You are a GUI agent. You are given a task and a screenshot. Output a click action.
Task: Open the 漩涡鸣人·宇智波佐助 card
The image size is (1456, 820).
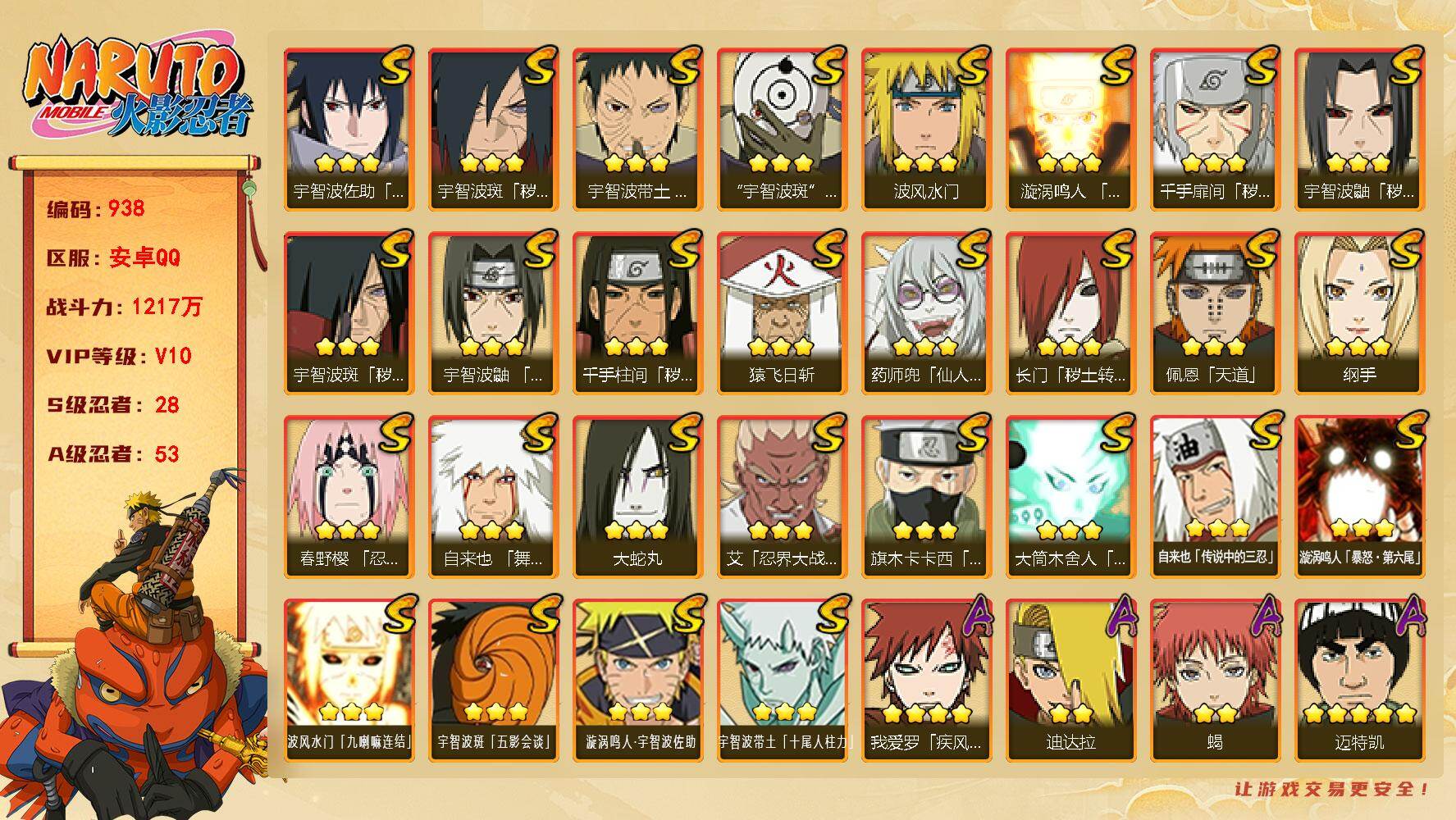point(637,681)
